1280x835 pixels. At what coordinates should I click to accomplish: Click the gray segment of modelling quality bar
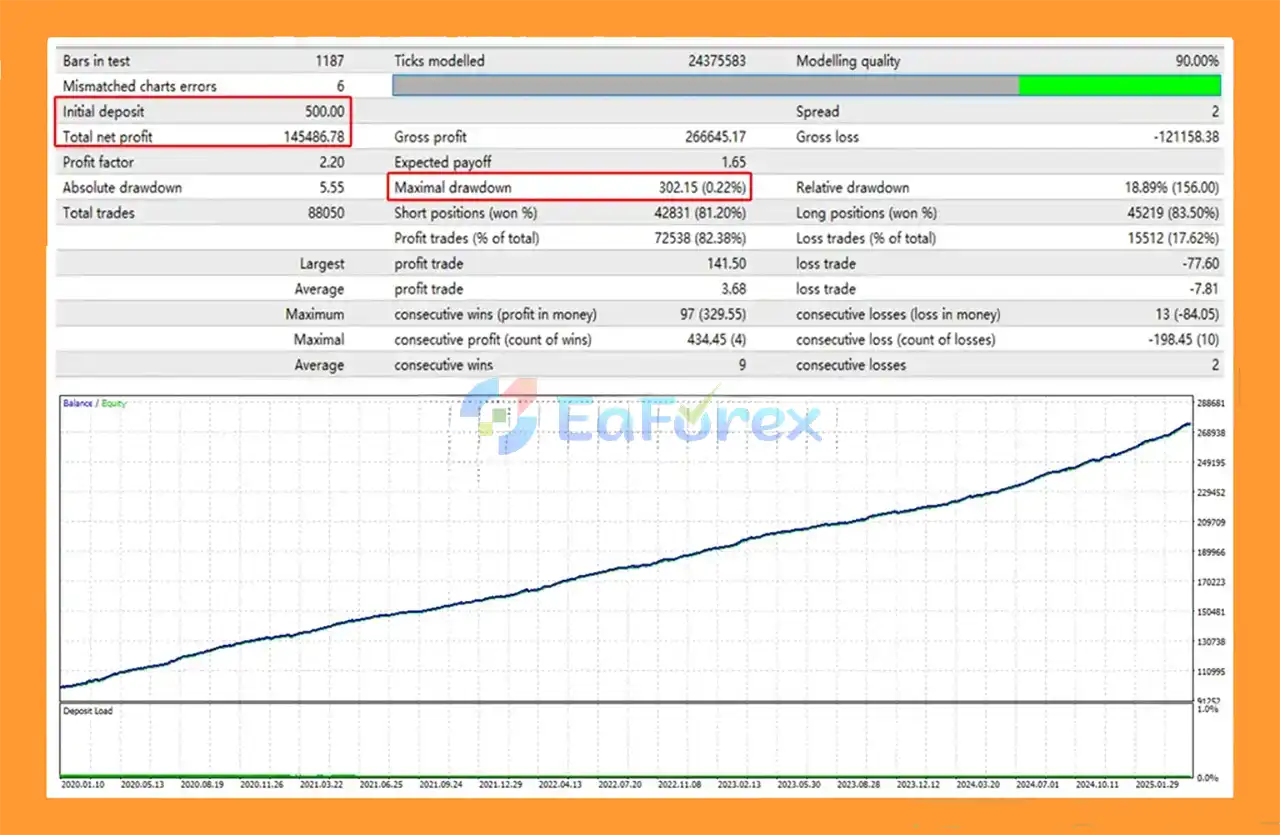pos(705,86)
